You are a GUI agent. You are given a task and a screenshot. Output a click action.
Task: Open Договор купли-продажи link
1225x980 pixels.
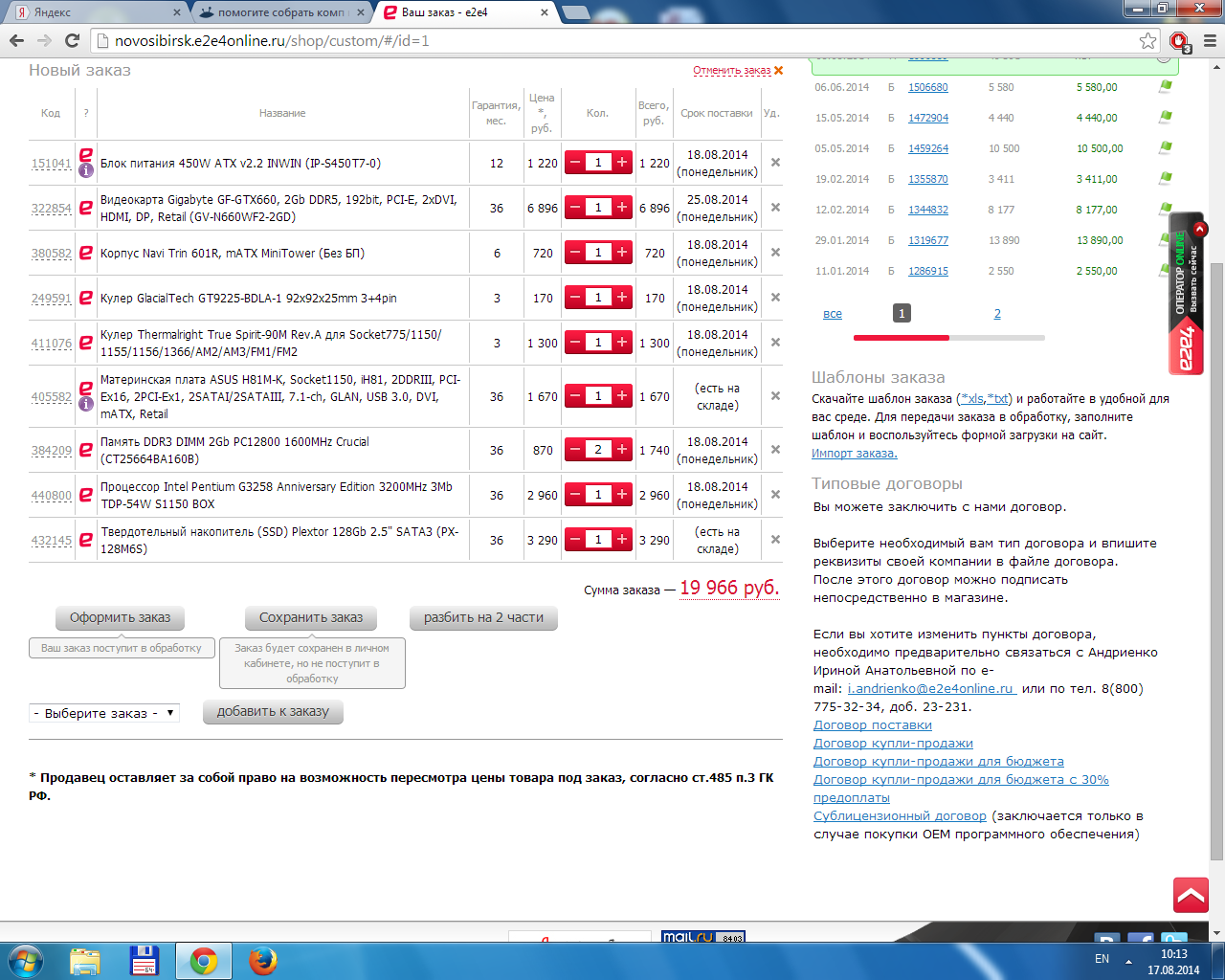pyautogui.click(x=893, y=744)
